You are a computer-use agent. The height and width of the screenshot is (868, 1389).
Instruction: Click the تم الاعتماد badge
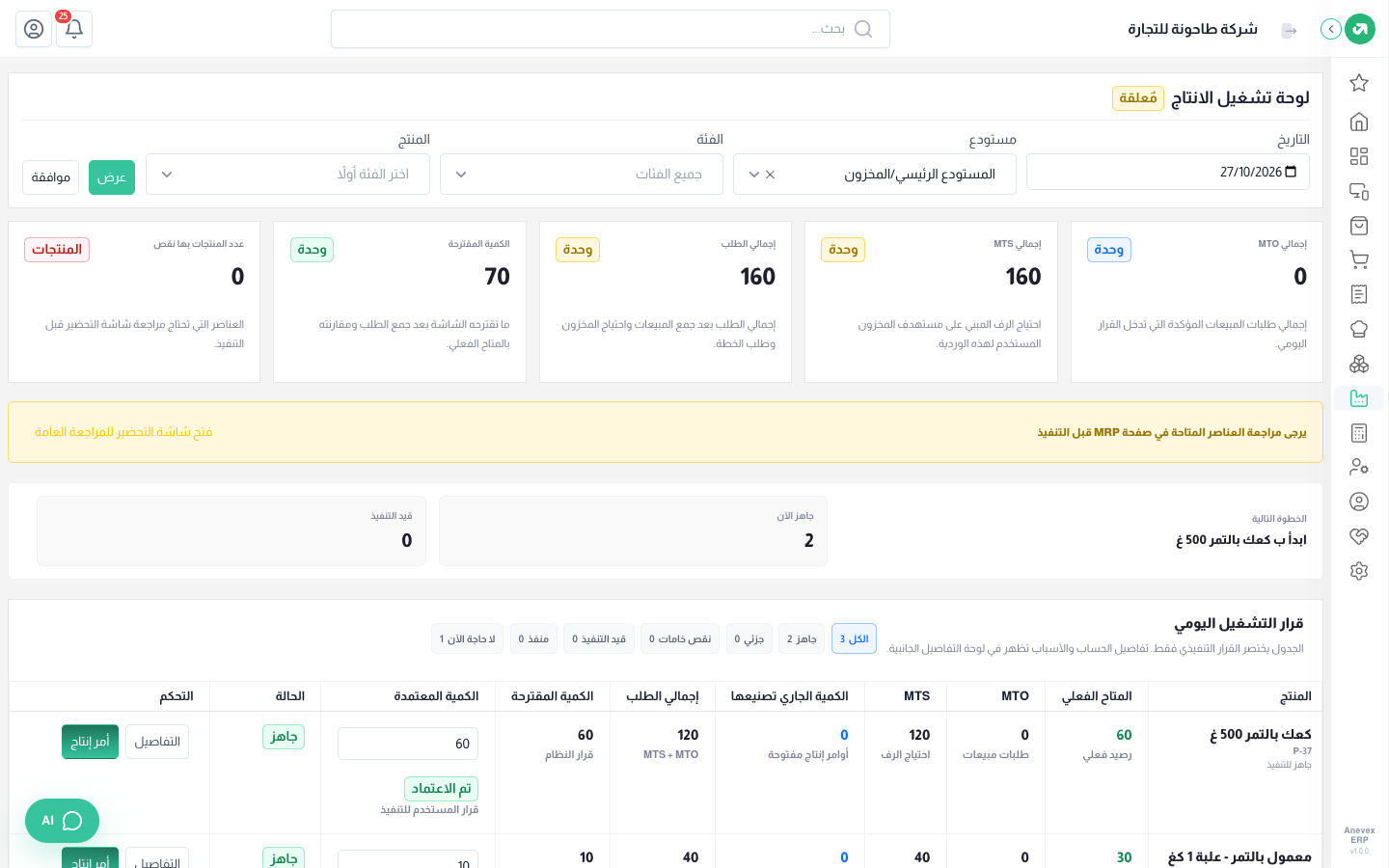[x=442, y=789]
